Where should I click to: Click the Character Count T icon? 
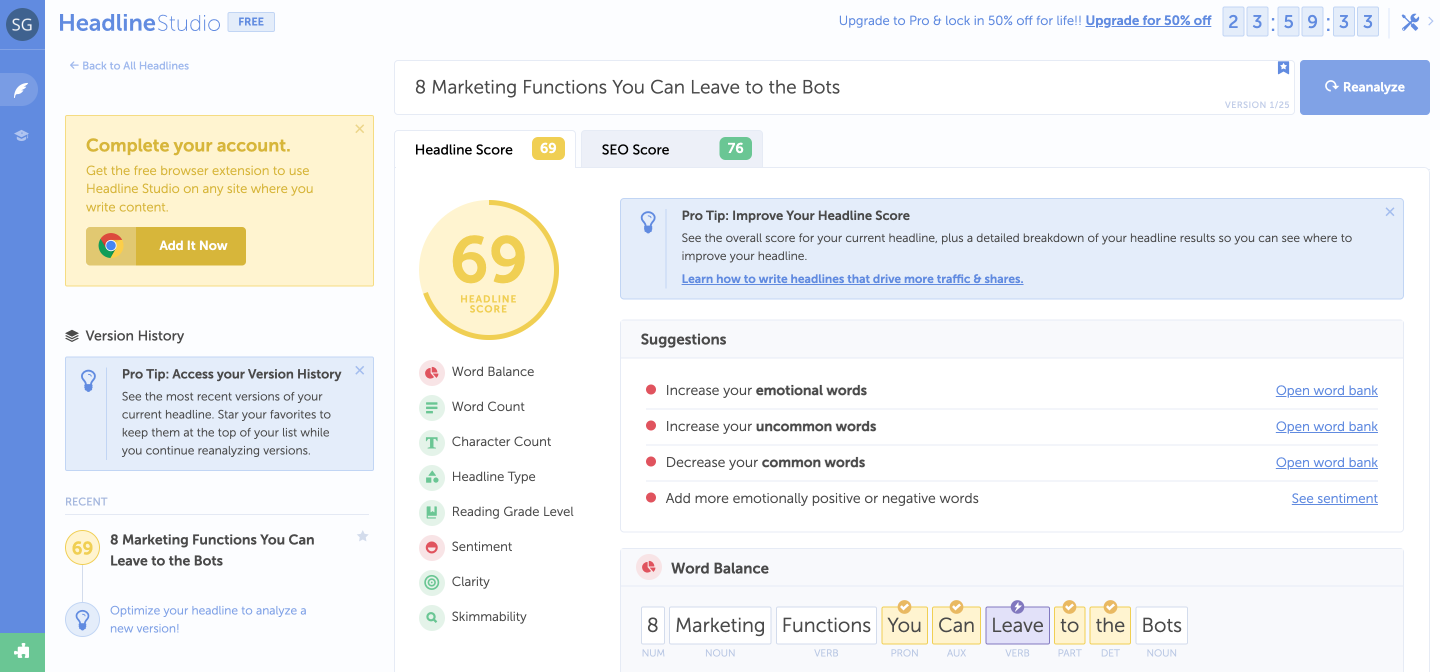click(x=432, y=442)
